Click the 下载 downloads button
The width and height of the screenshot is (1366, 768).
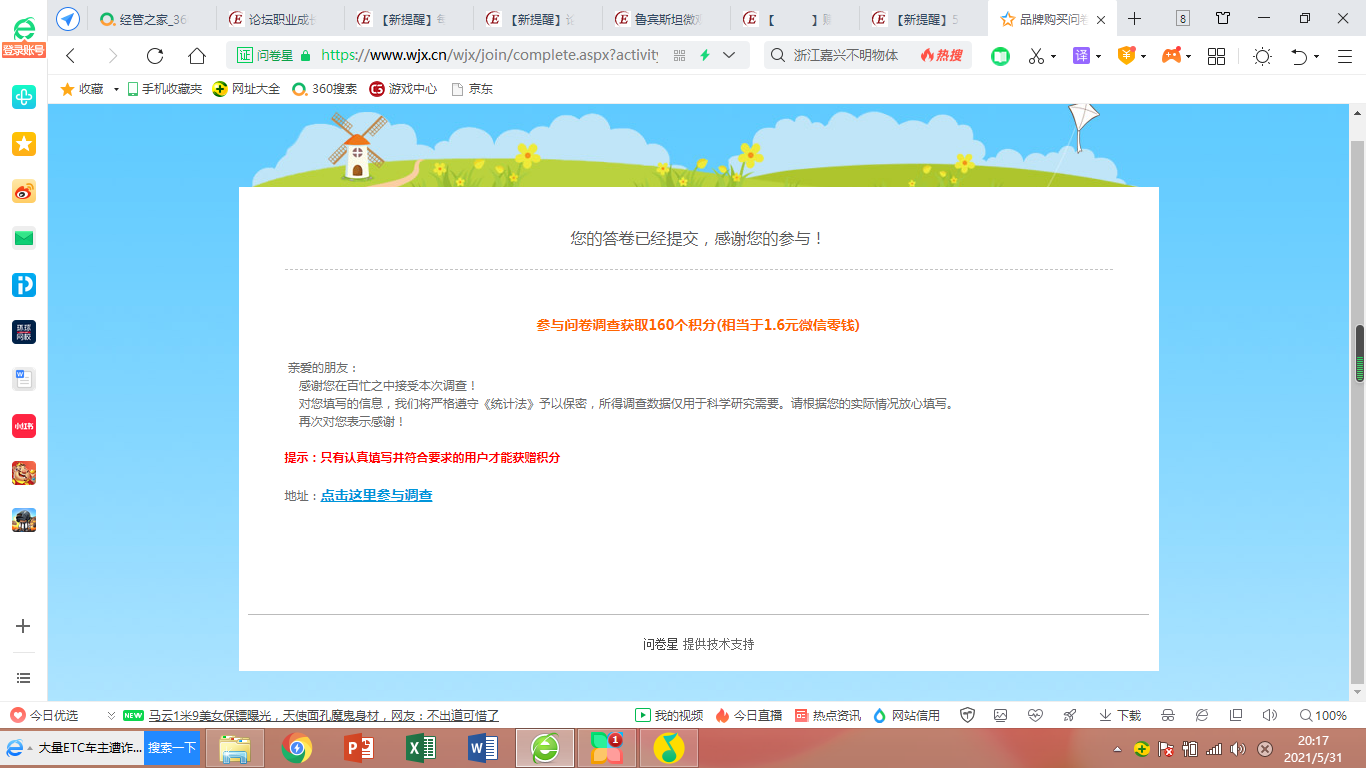tap(1120, 715)
